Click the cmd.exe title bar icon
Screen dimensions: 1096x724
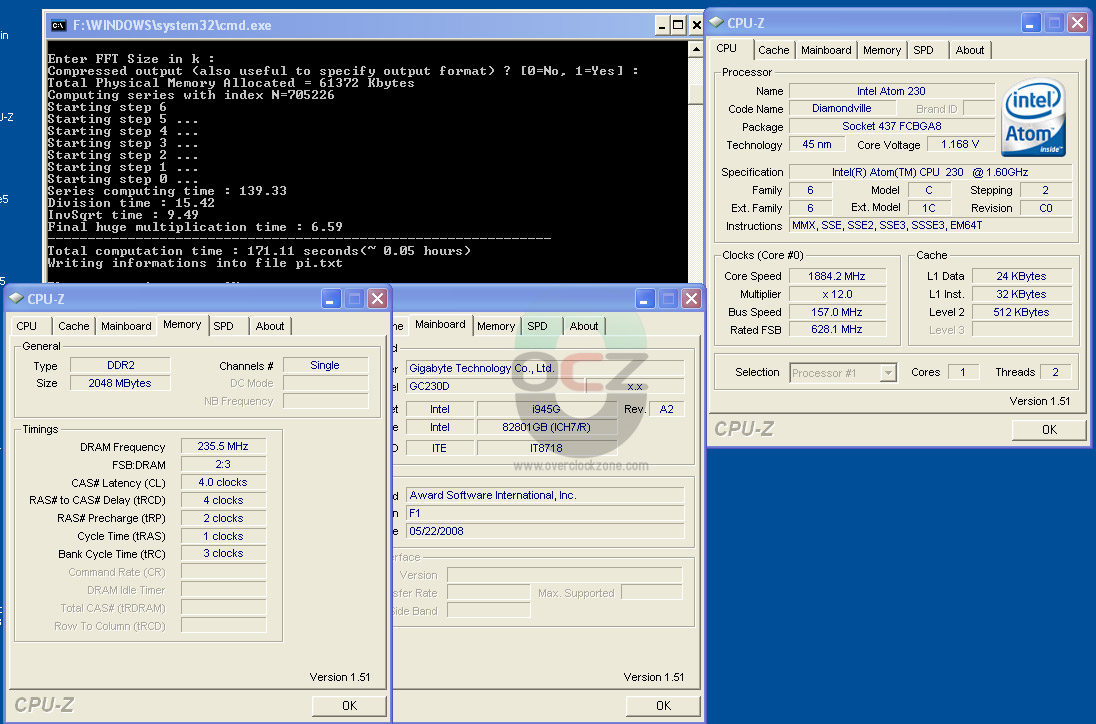coord(59,26)
